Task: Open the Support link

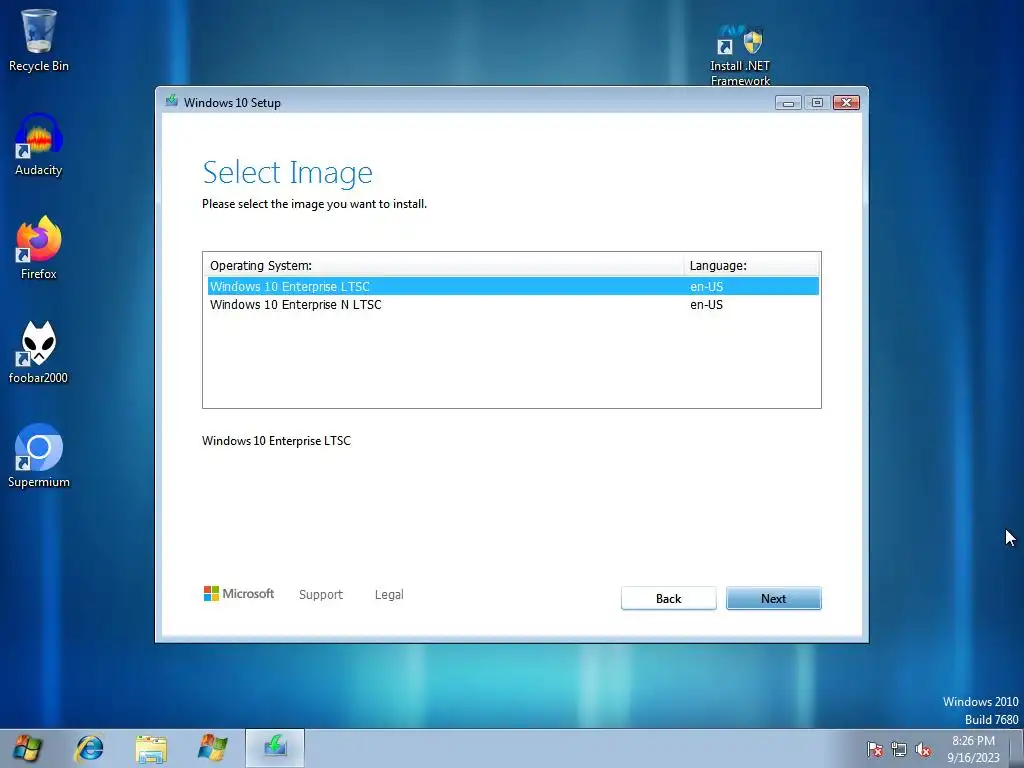Action: (x=321, y=594)
